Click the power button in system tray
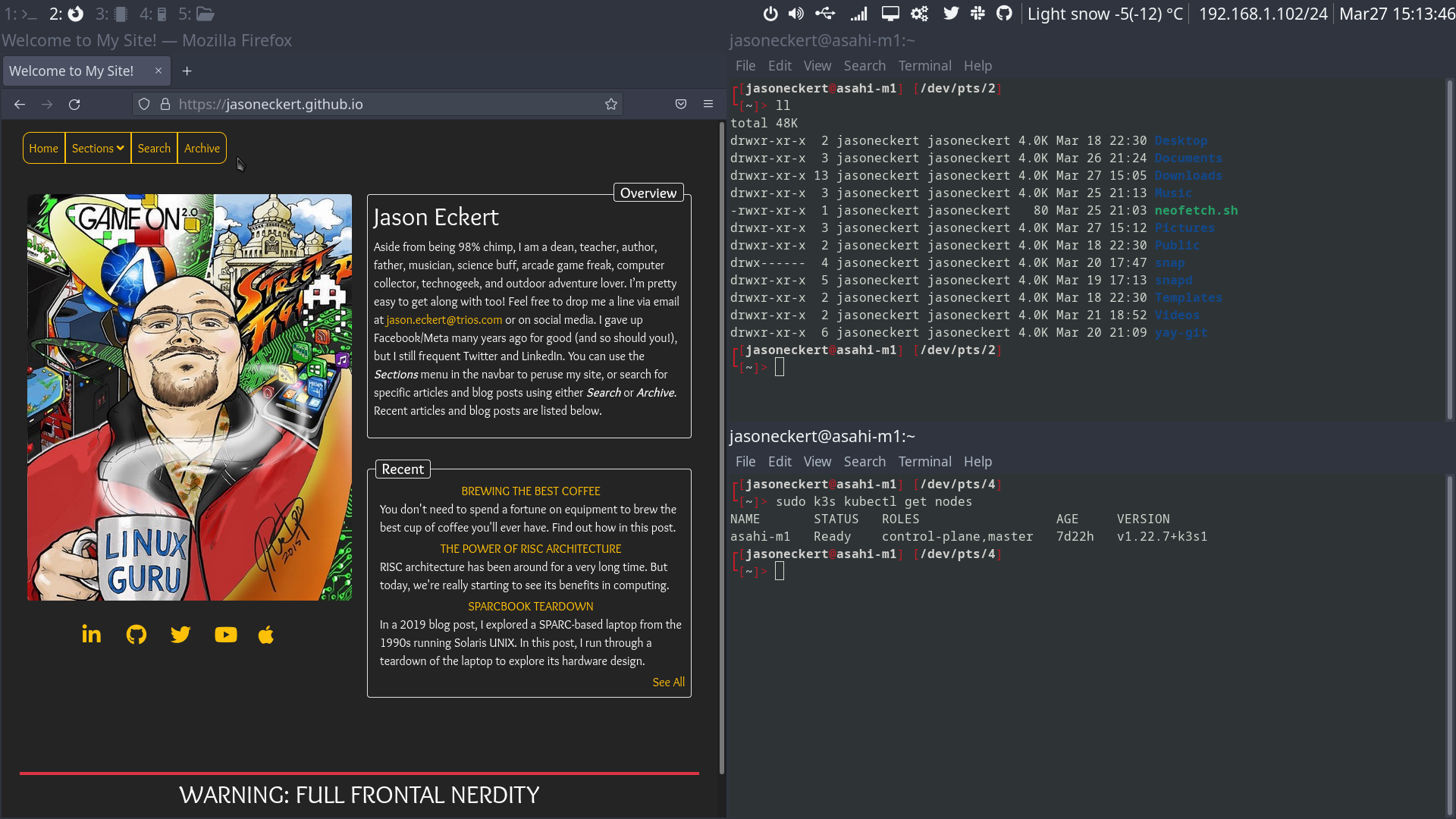This screenshot has width=1456, height=819. click(770, 13)
